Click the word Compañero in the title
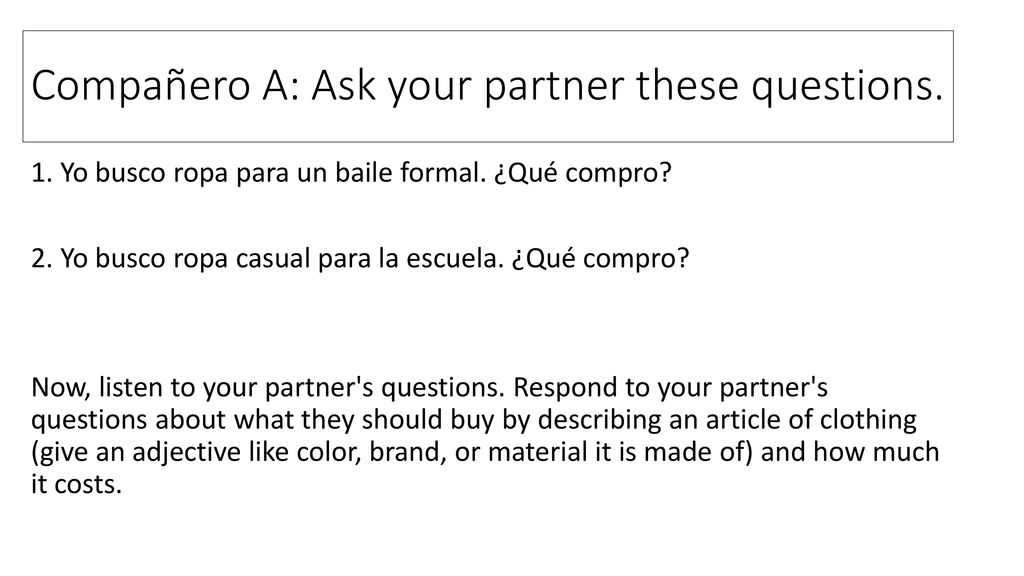The width and height of the screenshot is (1024, 576). tap(141, 86)
